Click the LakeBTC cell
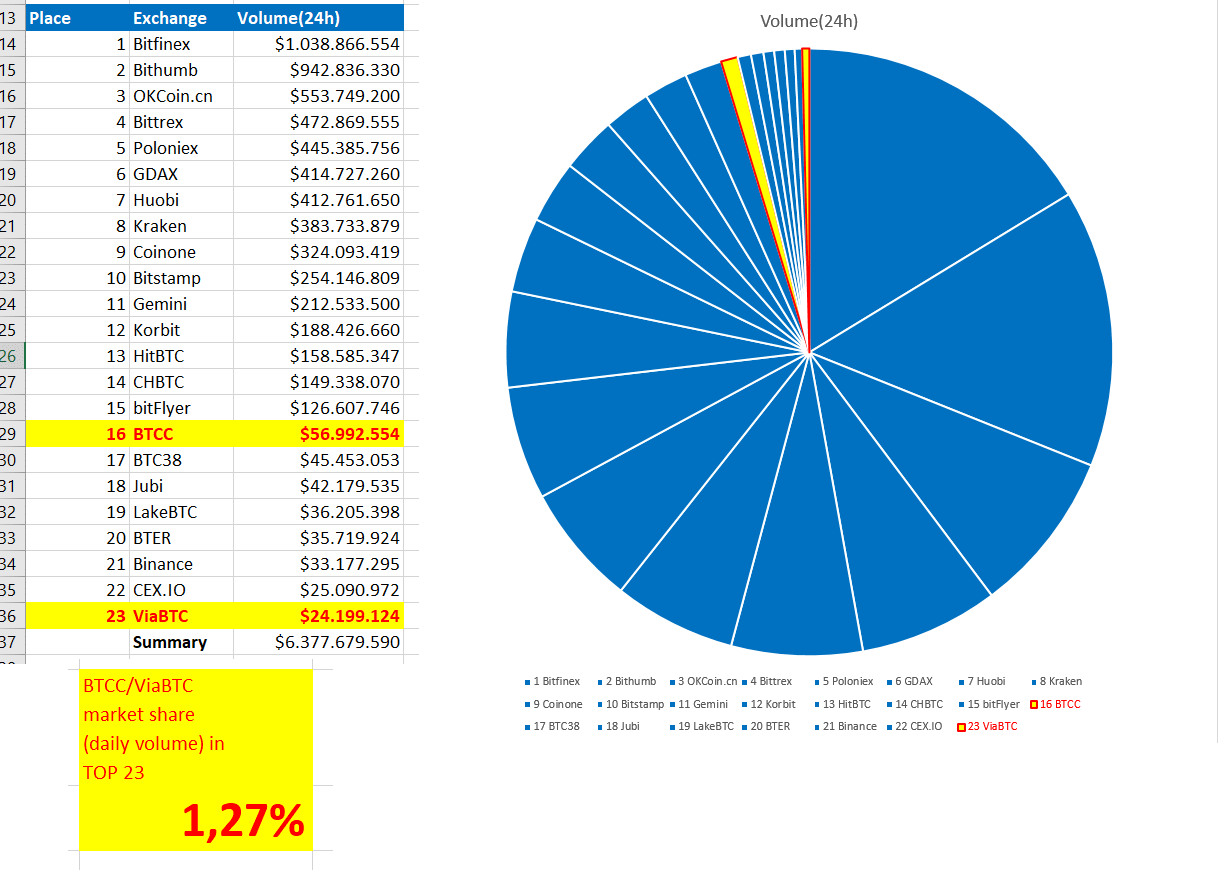The width and height of the screenshot is (1218, 893). pos(181,512)
